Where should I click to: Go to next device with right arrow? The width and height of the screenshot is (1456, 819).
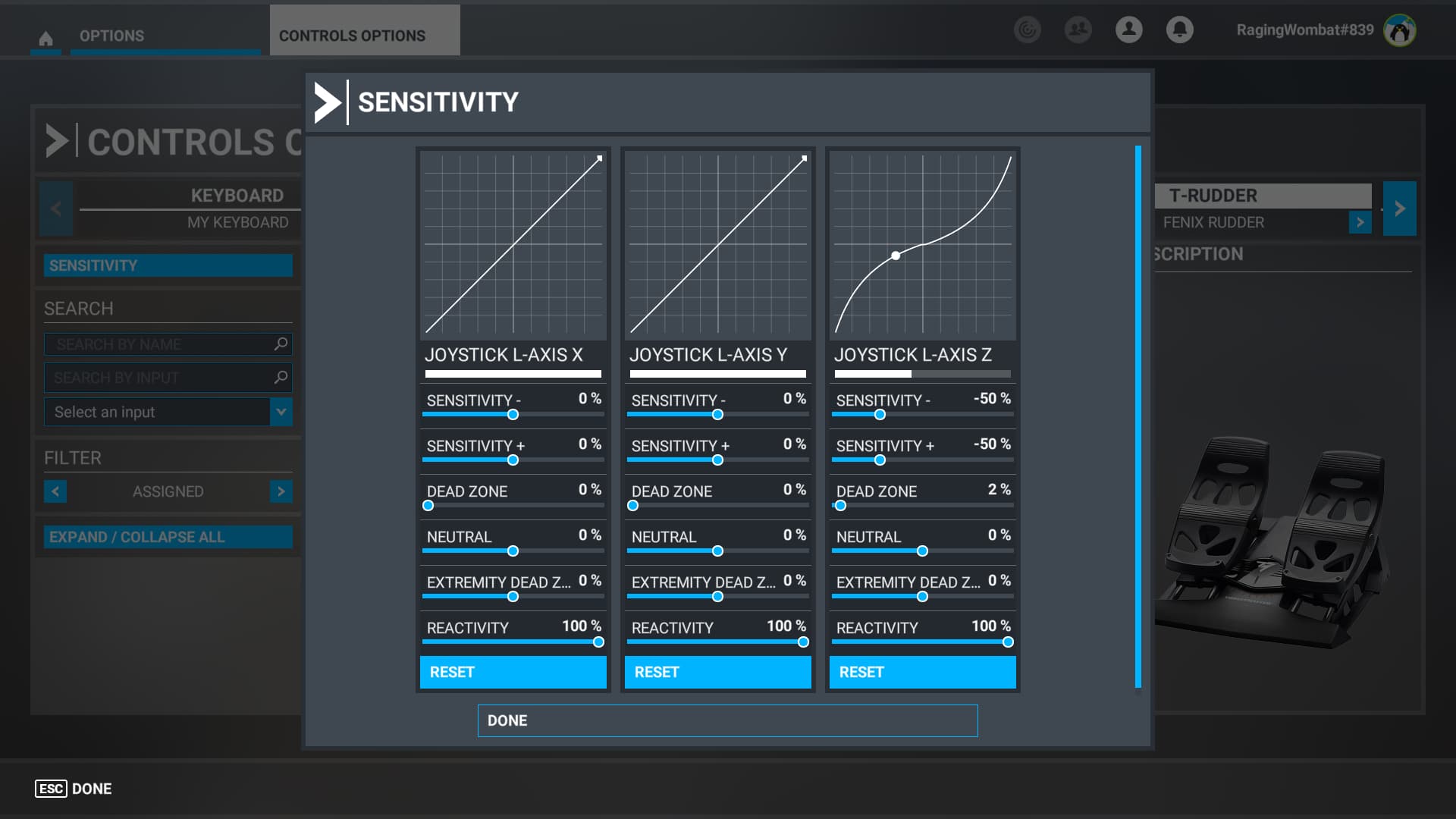click(x=1399, y=209)
